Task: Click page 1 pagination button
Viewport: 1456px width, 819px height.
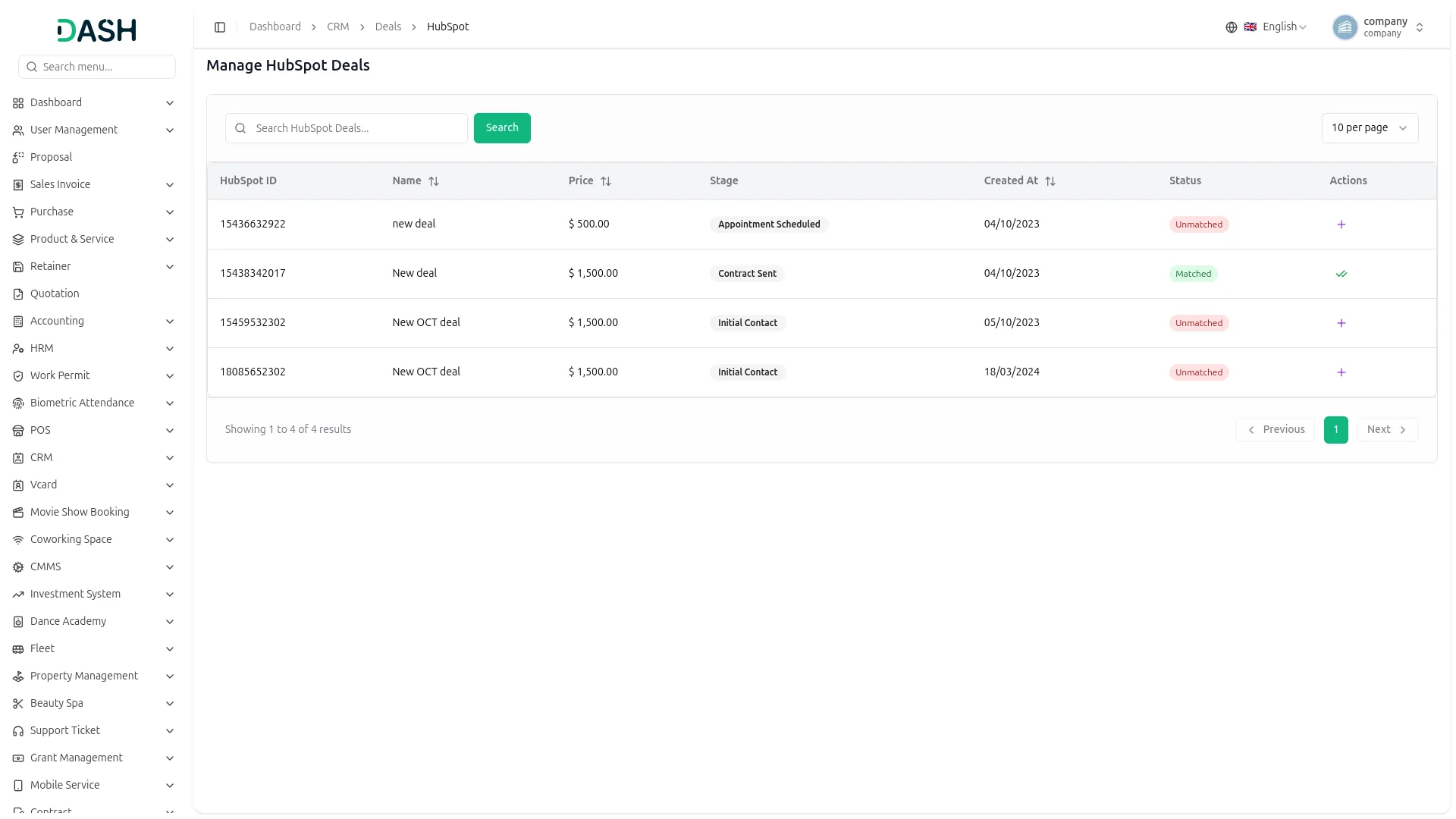Action: (1336, 430)
